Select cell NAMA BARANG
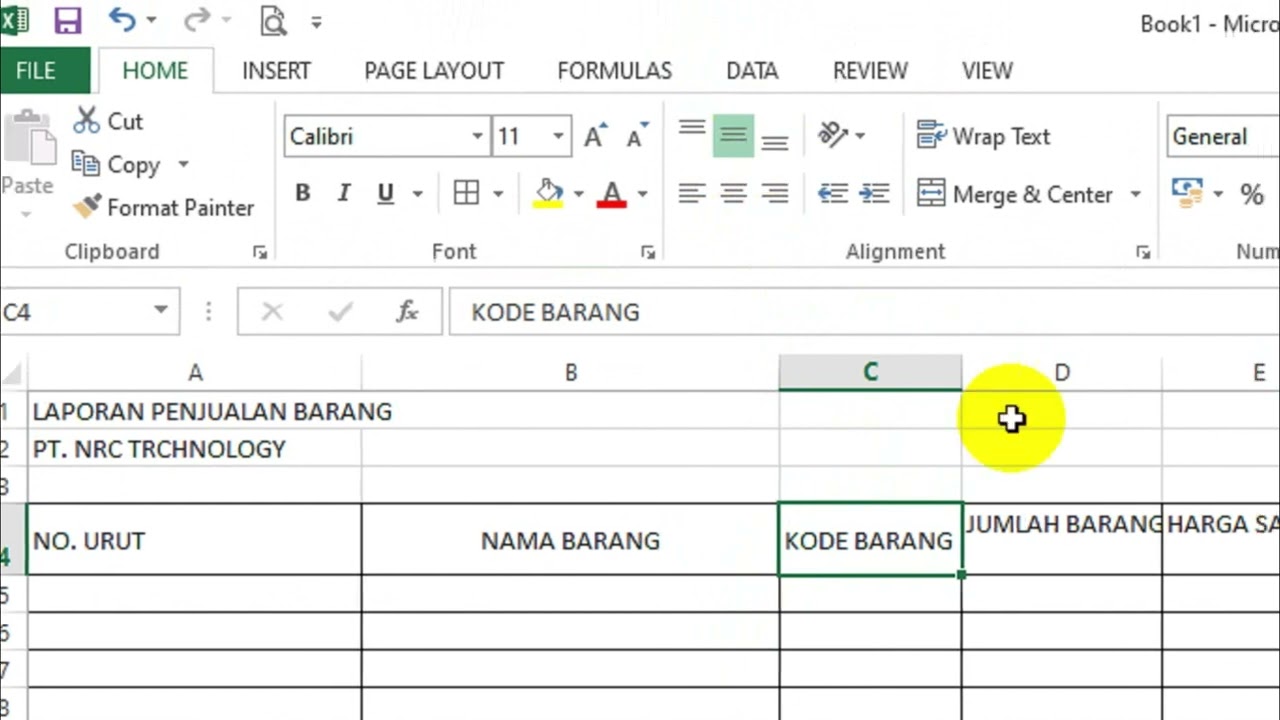This screenshot has width=1280, height=720. (x=570, y=540)
